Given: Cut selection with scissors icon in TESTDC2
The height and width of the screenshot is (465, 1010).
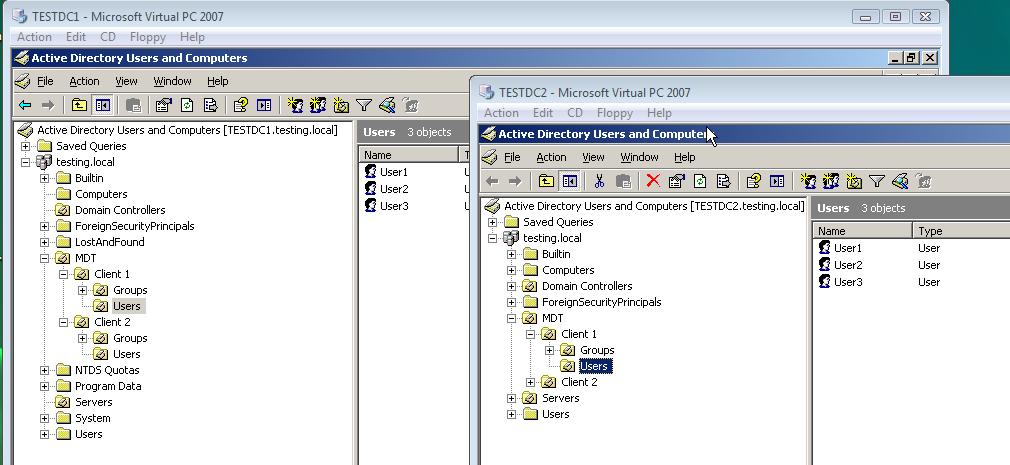Looking at the screenshot, I should 600,182.
